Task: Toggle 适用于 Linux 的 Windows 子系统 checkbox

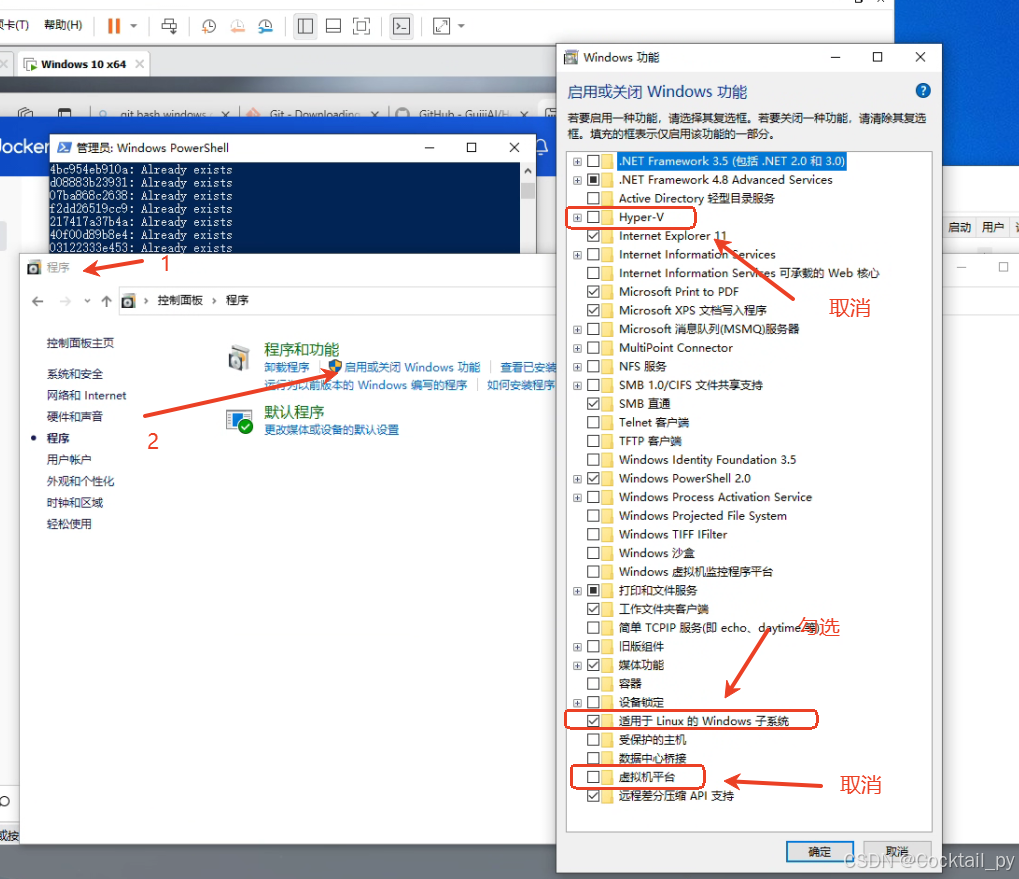Action: coord(593,720)
